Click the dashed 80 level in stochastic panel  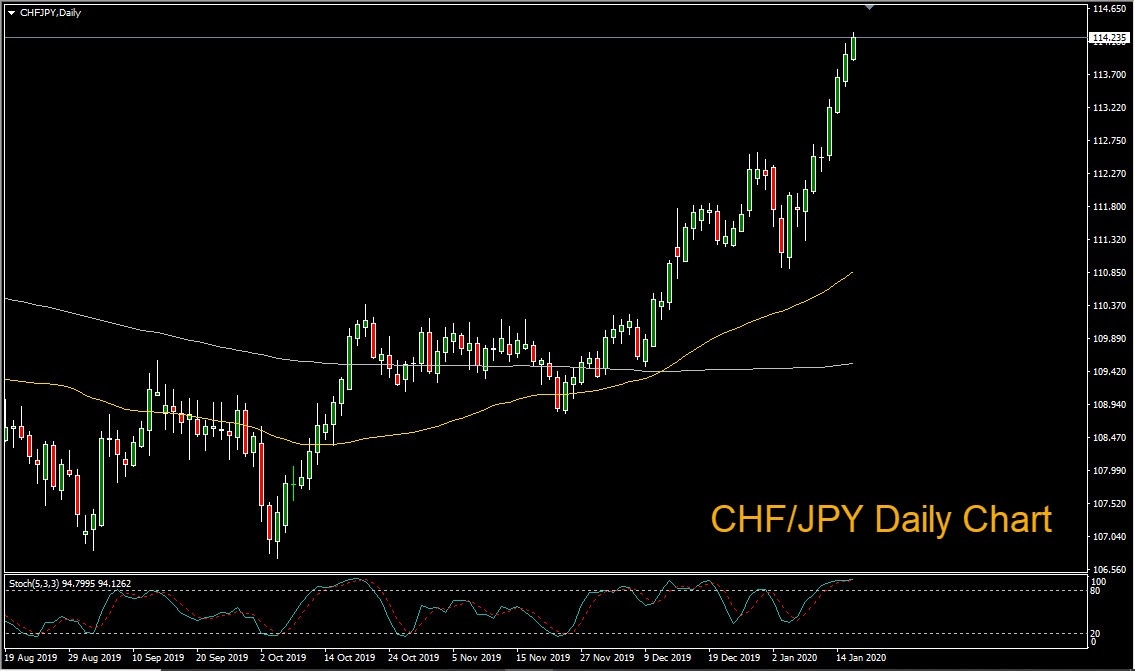500,589
